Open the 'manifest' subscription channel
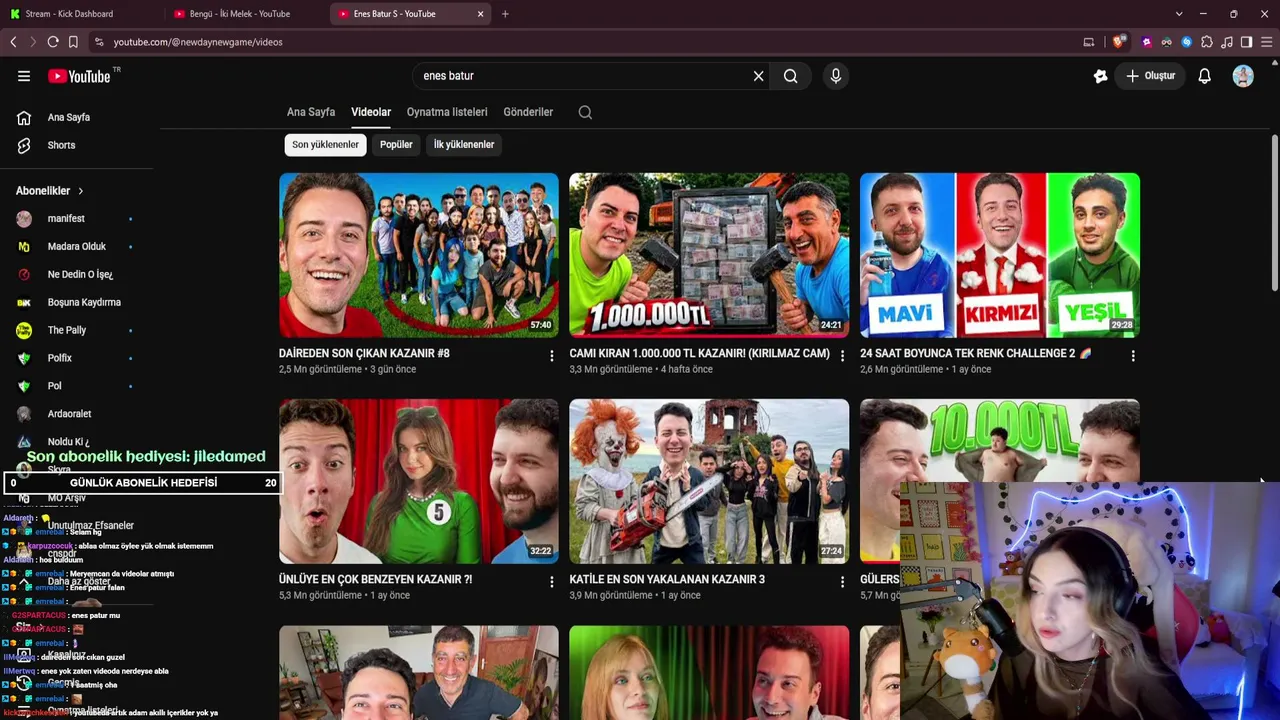The height and width of the screenshot is (720, 1280). (x=66, y=219)
